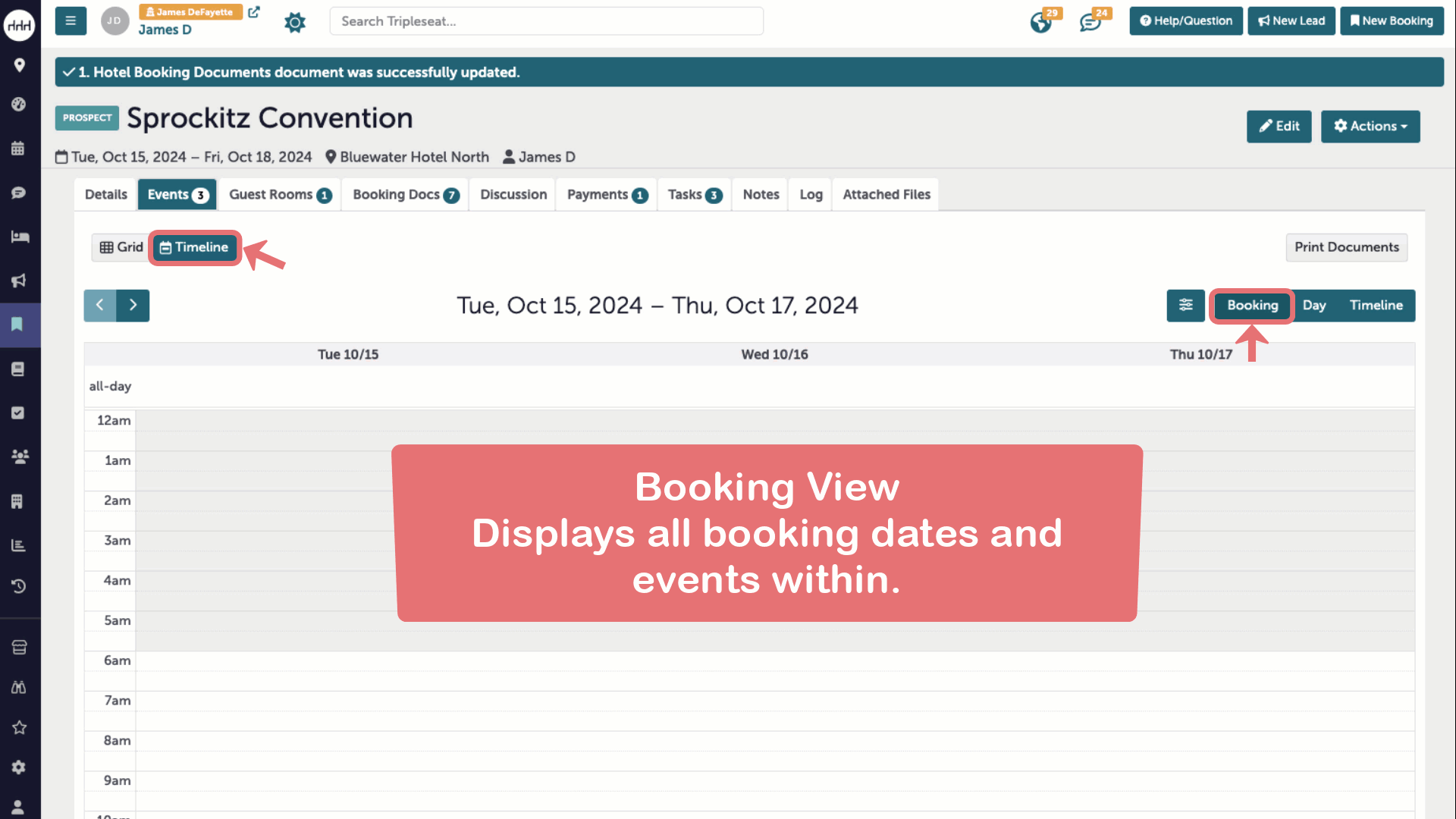This screenshot has height=819, width=1456.
Task: Click the globe notifications icon
Action: 1041,22
